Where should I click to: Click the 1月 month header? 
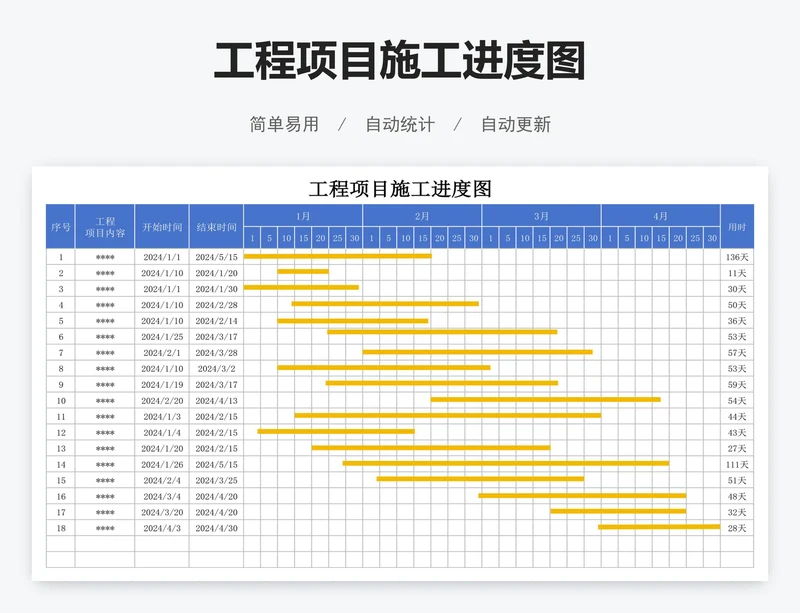pyautogui.click(x=303, y=215)
